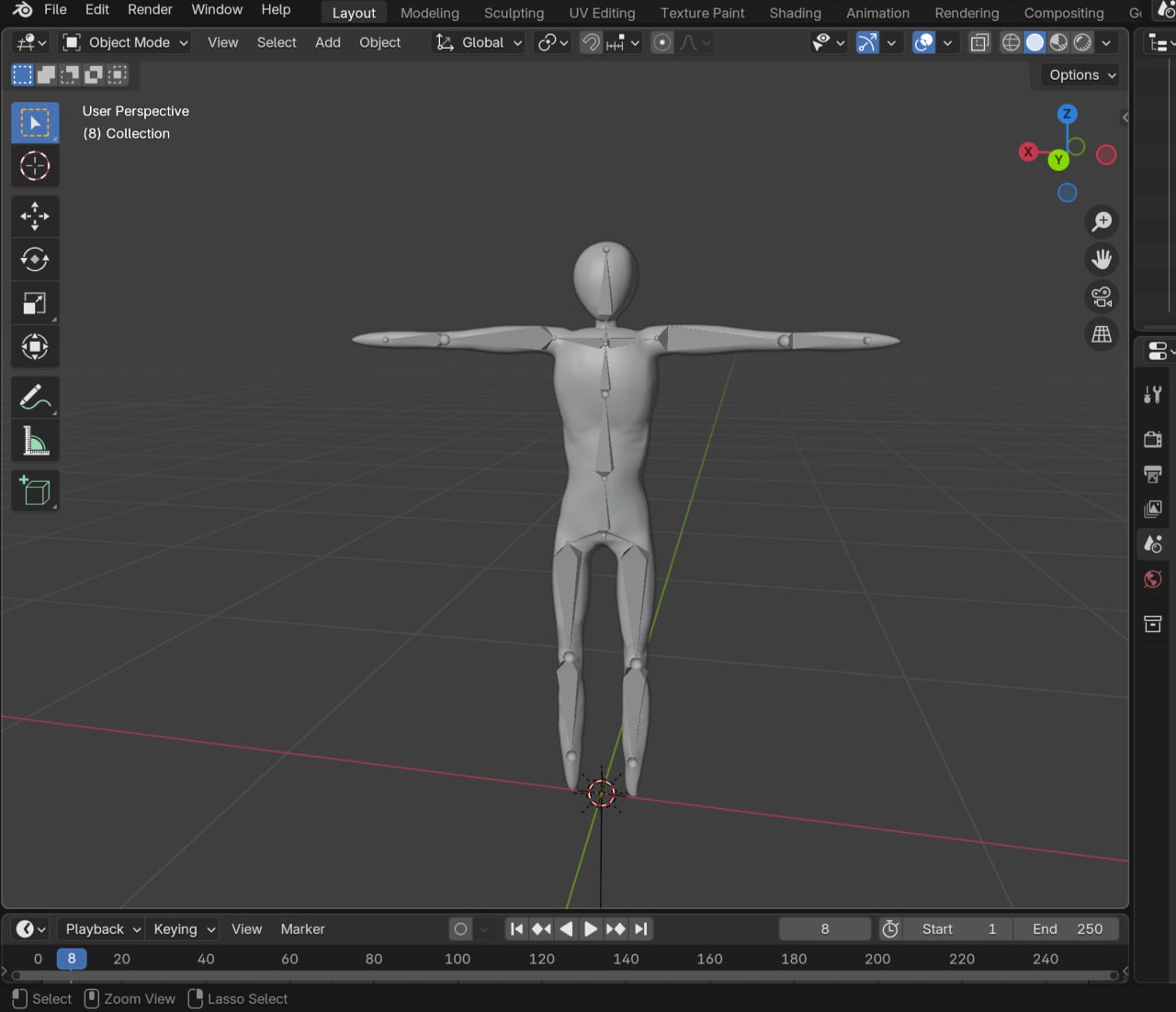Click the End frame field 250
Viewport: 1176px width, 1012px height.
click(x=1067, y=928)
